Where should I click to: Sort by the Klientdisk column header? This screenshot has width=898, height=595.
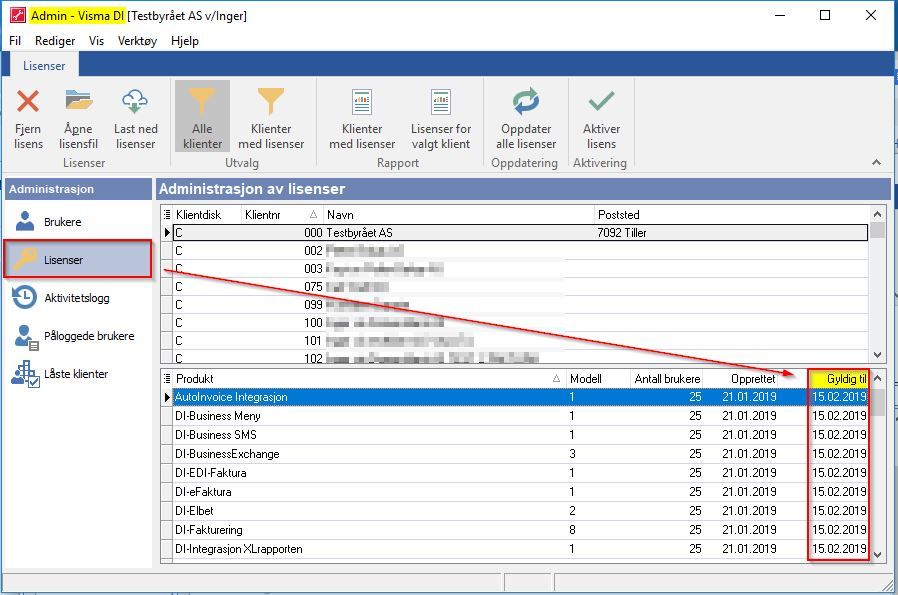click(207, 215)
